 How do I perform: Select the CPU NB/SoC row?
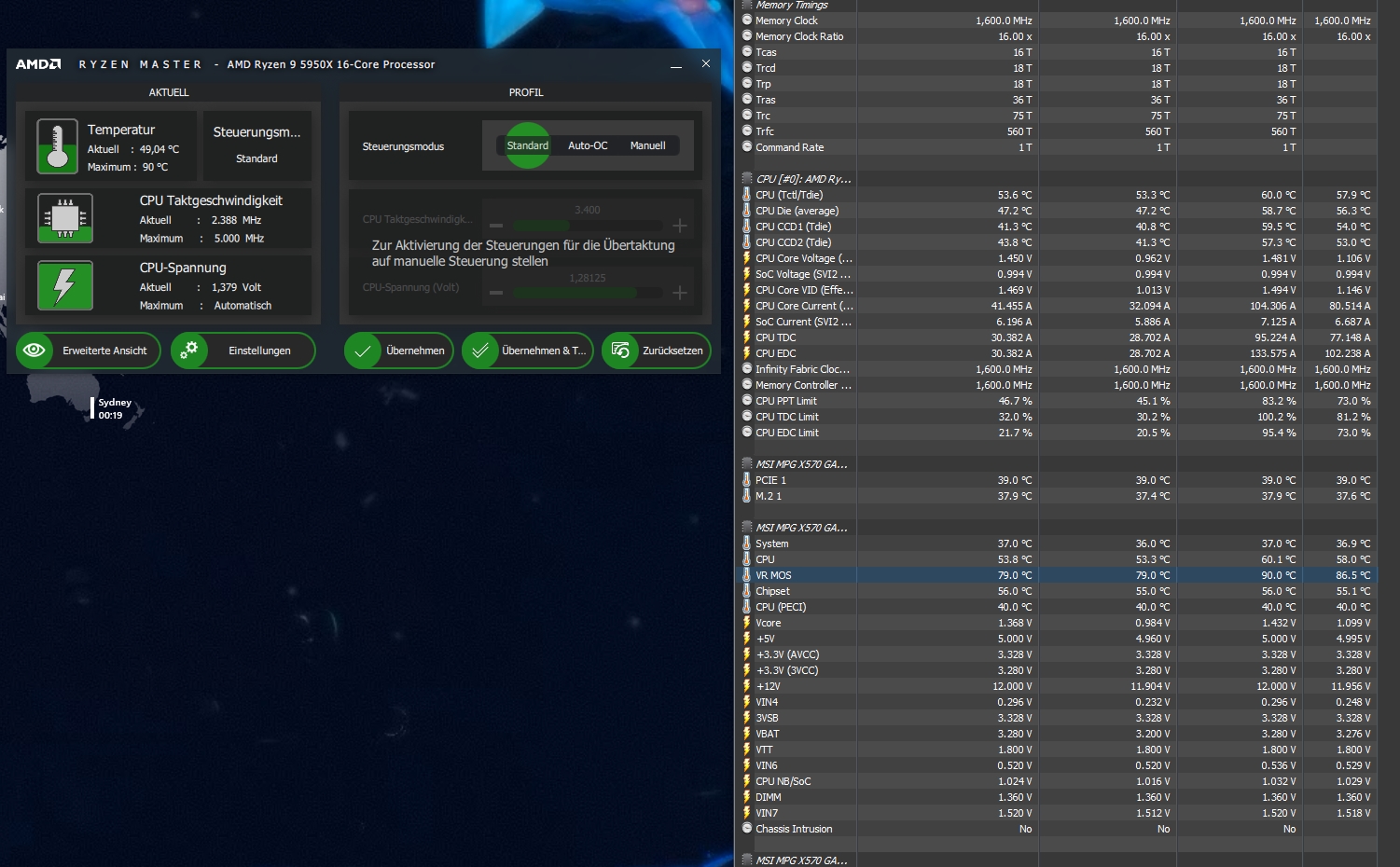click(1059, 781)
